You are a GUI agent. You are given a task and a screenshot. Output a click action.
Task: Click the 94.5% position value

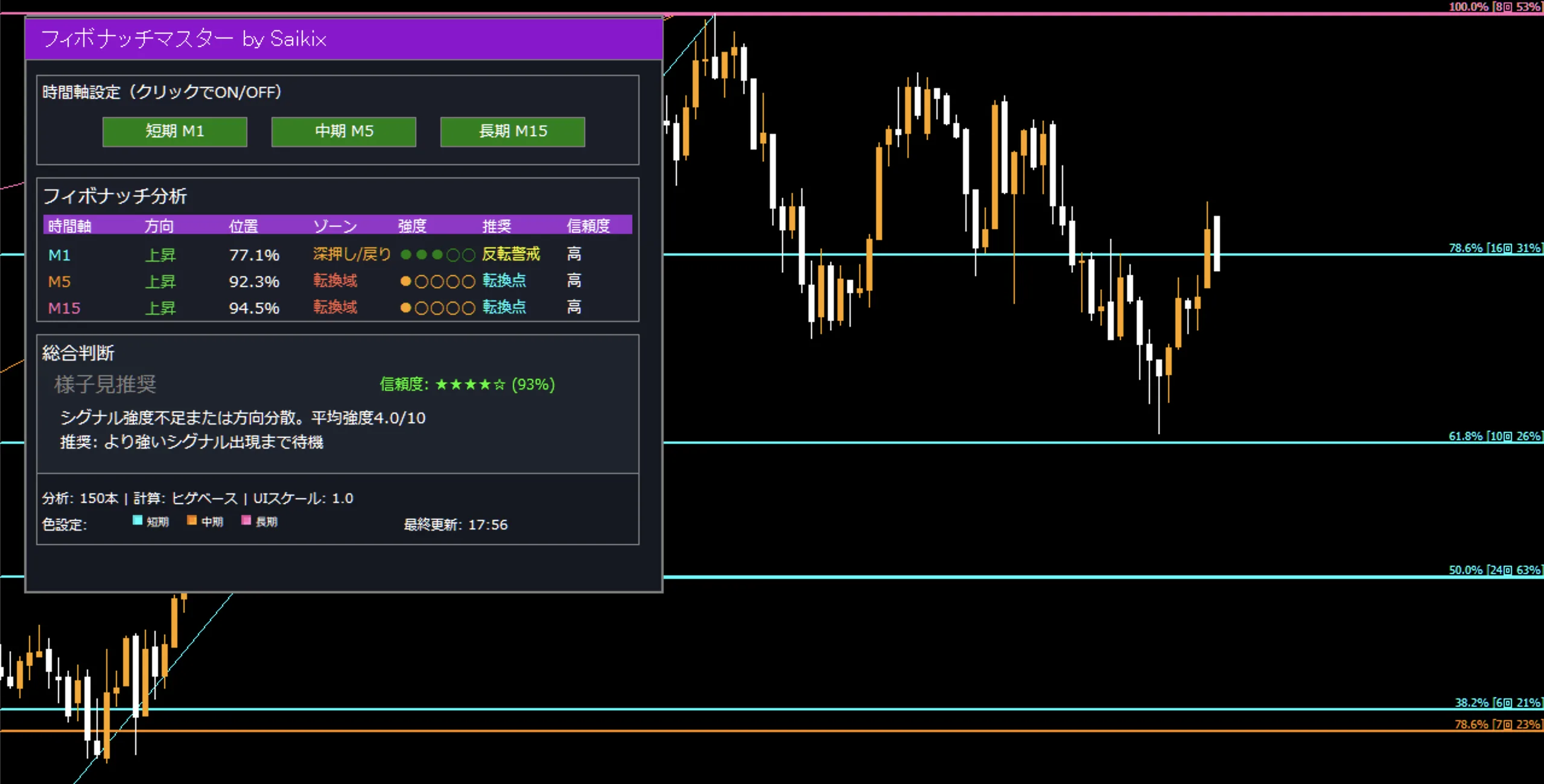[x=254, y=308]
